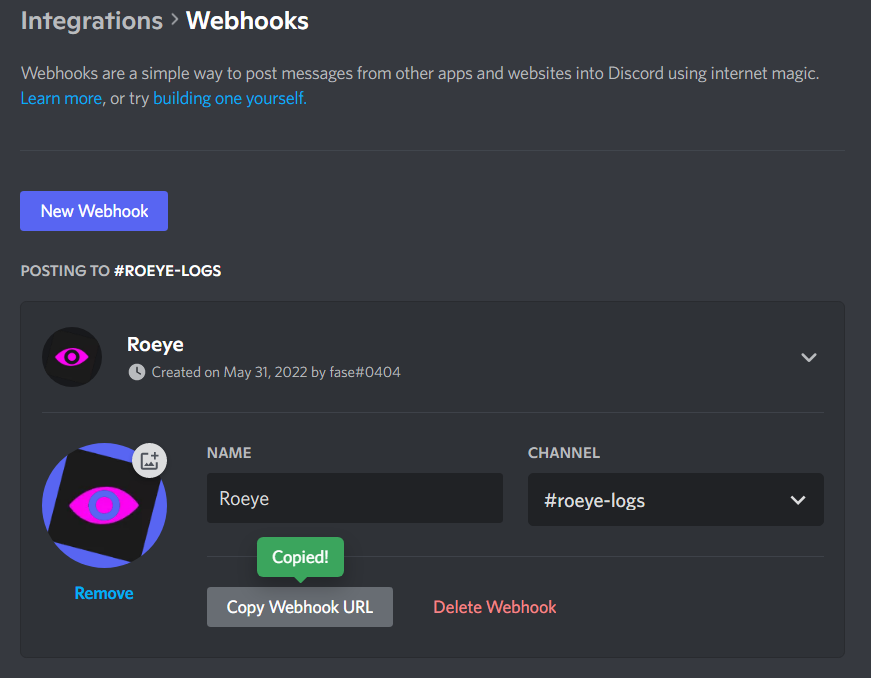Click the clock icon beside the creation date
The width and height of the screenshot is (871, 678).
137,372
